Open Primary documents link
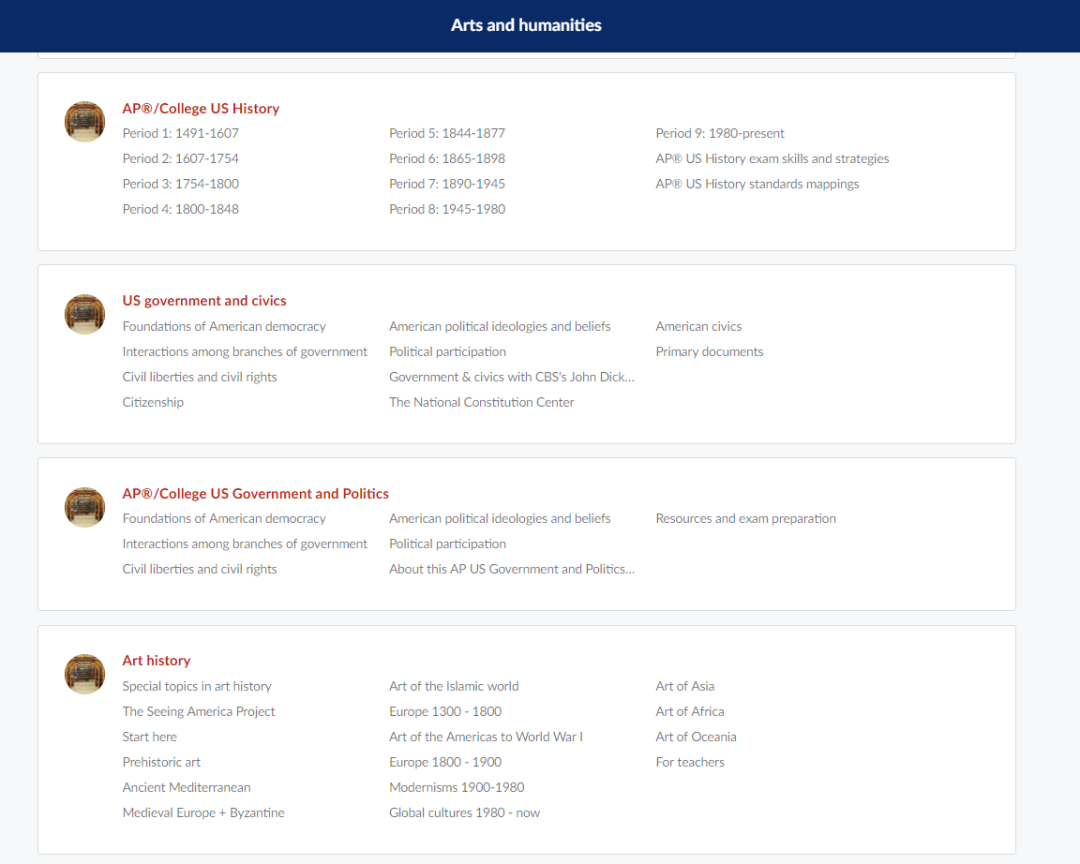Viewport: 1080px width, 864px height. point(709,352)
